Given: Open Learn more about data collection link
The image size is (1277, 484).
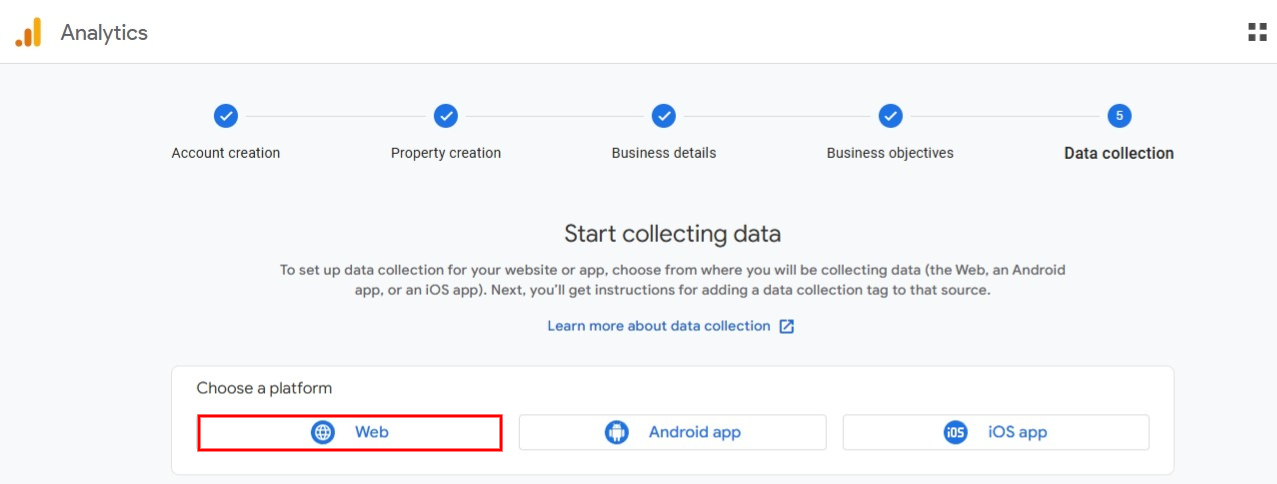Looking at the screenshot, I should [659, 326].
